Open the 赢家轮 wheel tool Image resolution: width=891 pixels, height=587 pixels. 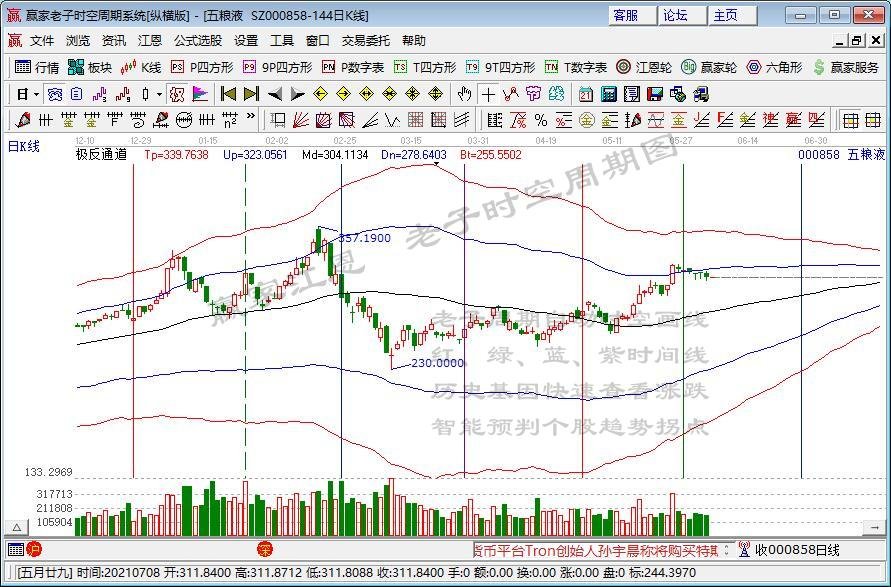709,68
